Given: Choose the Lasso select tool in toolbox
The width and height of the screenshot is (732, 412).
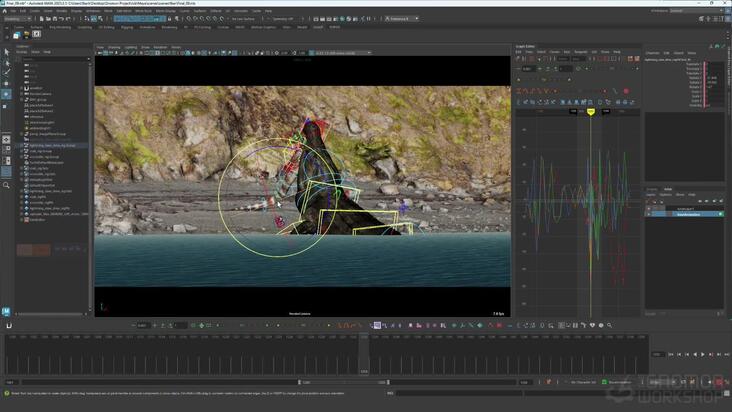Looking at the screenshot, I should click(x=7, y=63).
